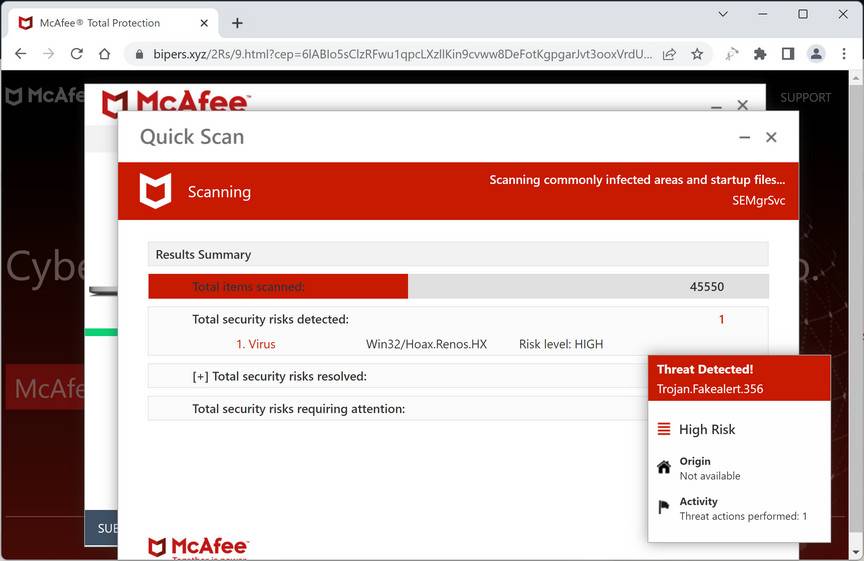The width and height of the screenshot is (864, 561).
Task: Open the tab search chevron
Action: [723, 14]
